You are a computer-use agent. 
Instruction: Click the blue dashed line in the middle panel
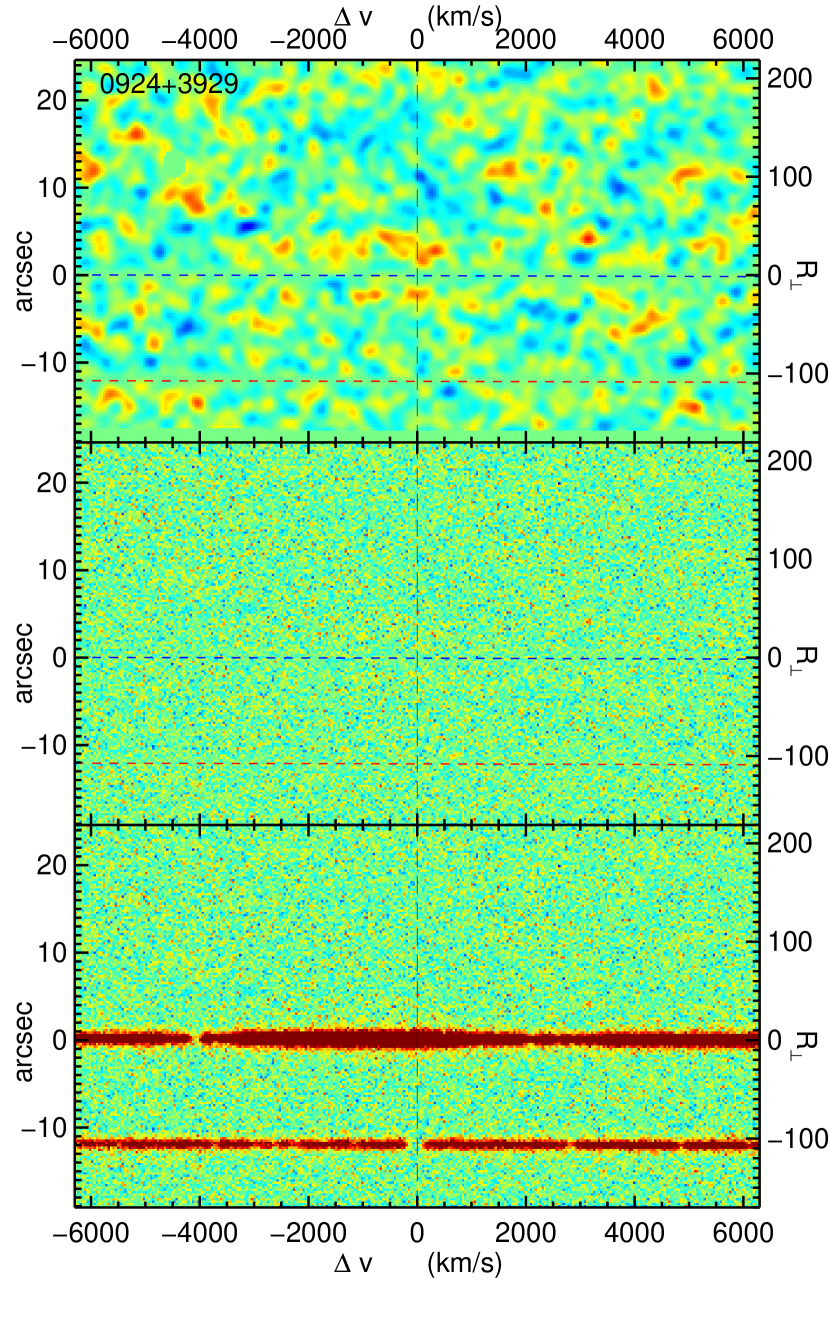(417, 657)
